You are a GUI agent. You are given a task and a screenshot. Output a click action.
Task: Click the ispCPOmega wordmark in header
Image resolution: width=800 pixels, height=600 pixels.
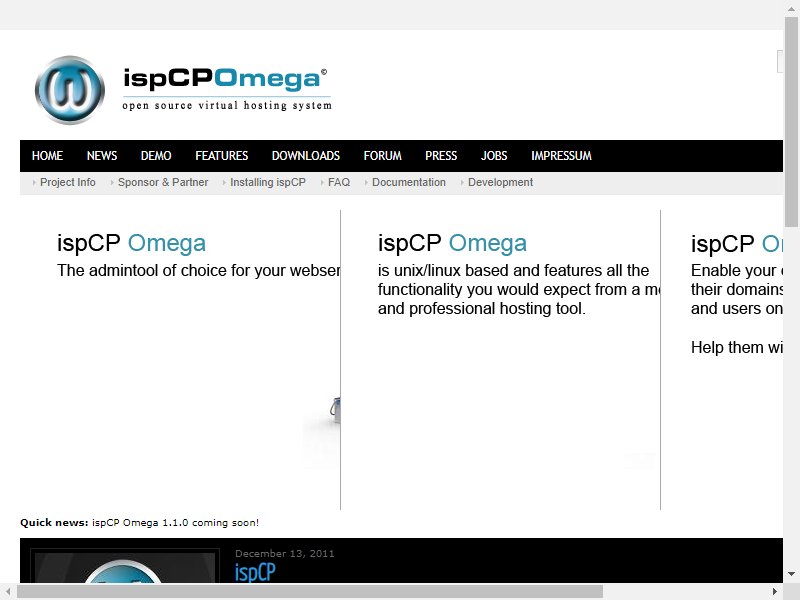pyautogui.click(x=225, y=79)
